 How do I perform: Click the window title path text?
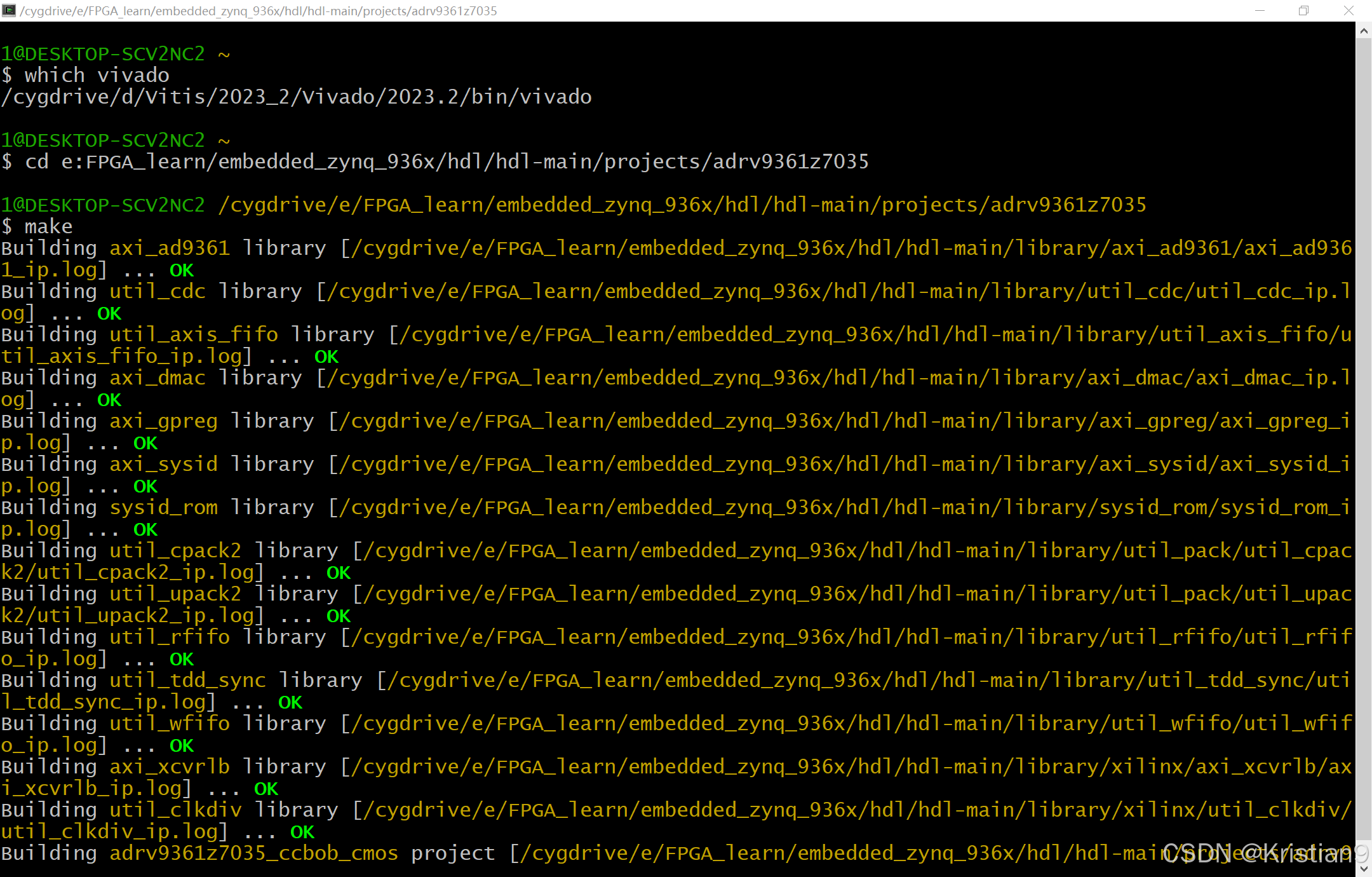click(258, 11)
